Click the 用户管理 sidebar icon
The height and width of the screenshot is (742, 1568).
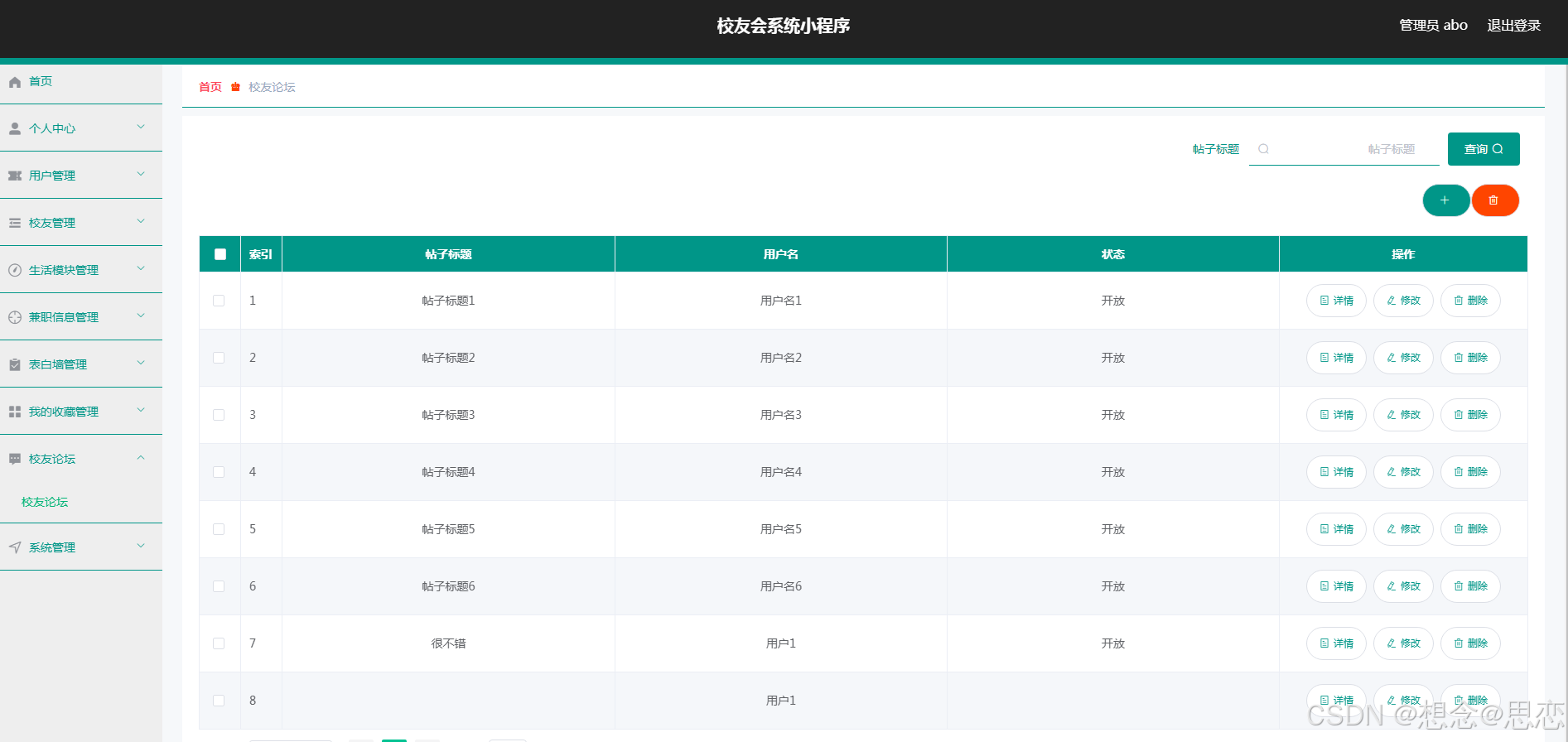point(15,176)
